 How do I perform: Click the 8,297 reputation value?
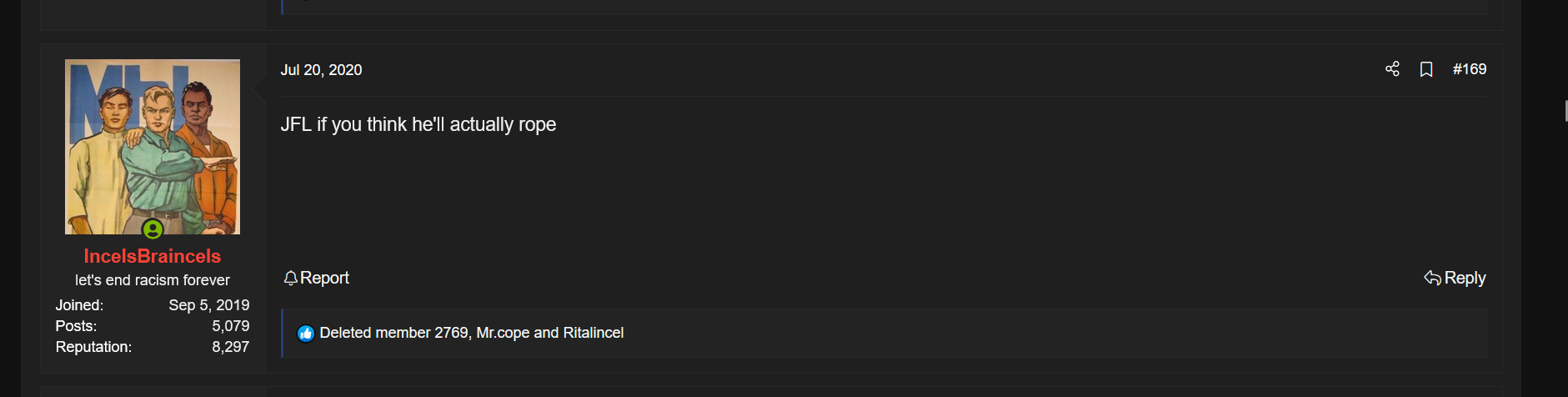(x=231, y=347)
